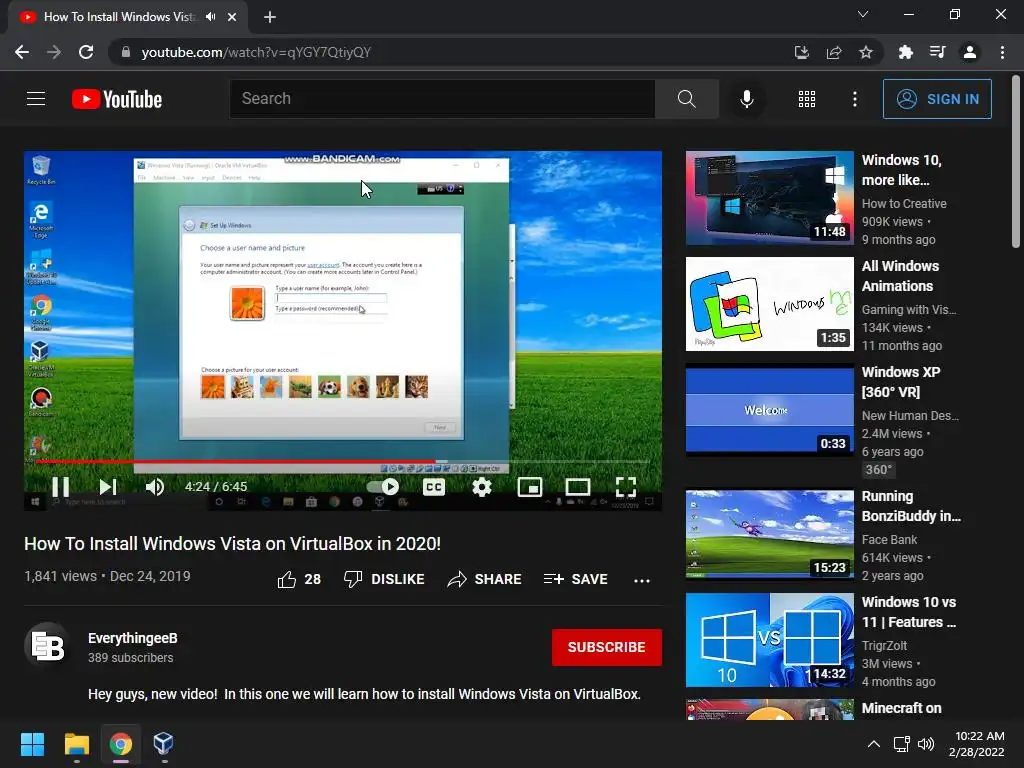This screenshot has height=768, width=1024.
Task: Seek on the red video progress bar
Action: point(343,462)
